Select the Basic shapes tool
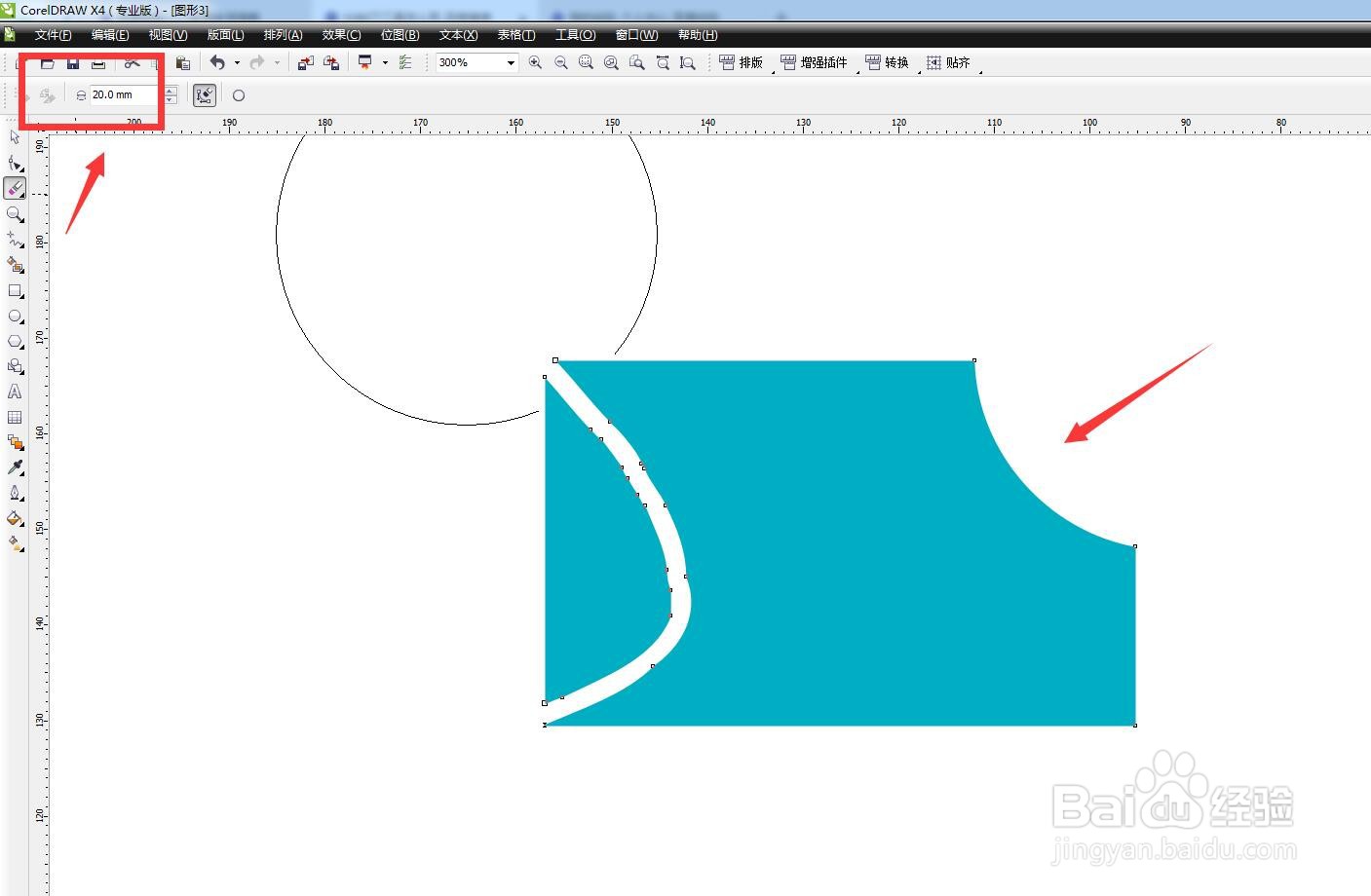 15,366
